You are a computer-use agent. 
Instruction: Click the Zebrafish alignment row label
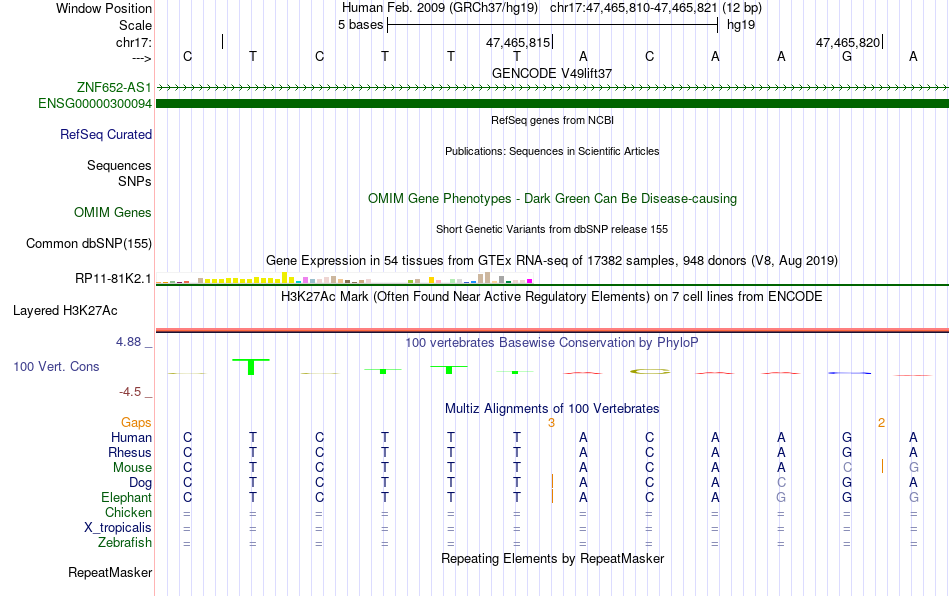click(125, 543)
